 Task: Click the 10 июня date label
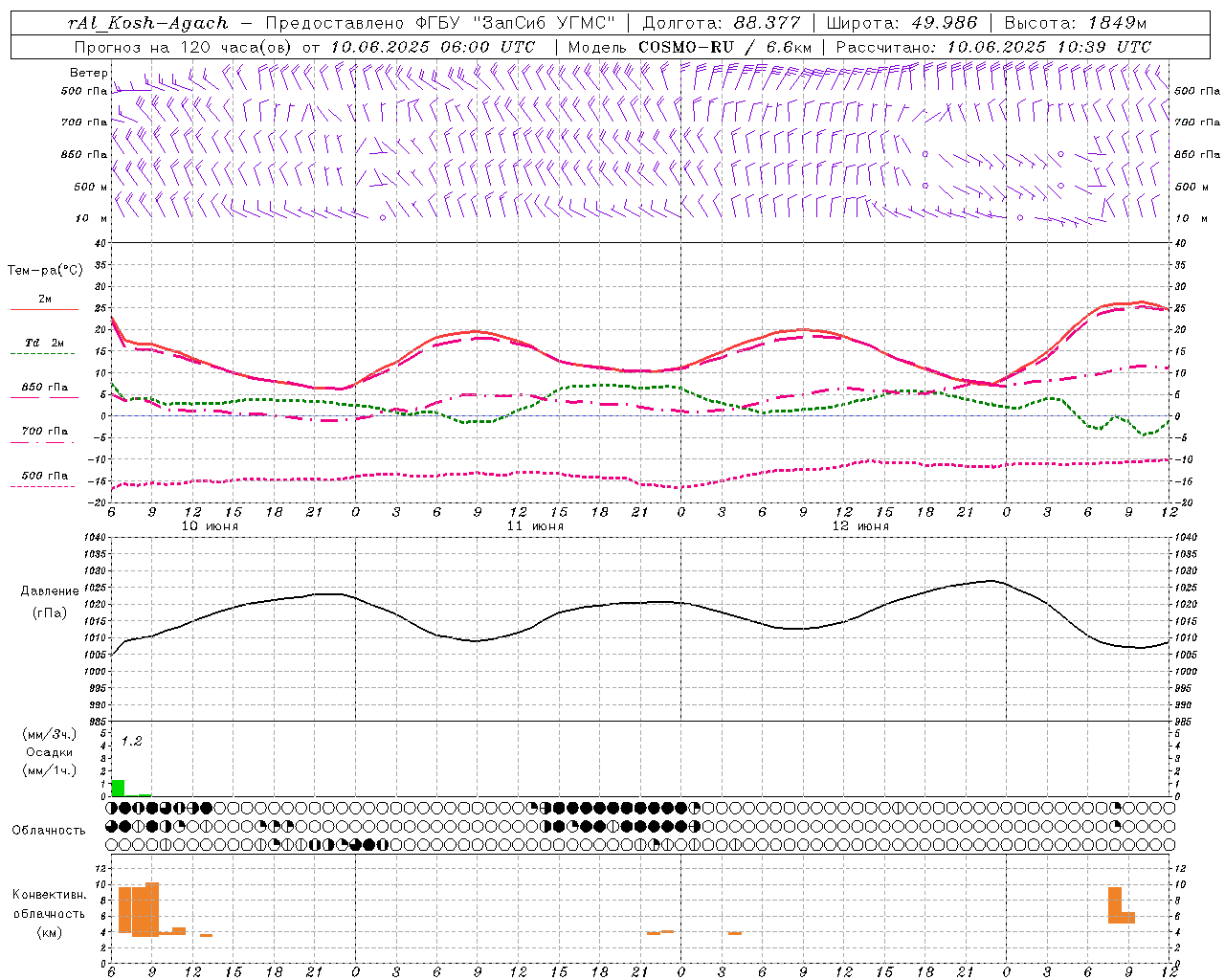(210, 526)
